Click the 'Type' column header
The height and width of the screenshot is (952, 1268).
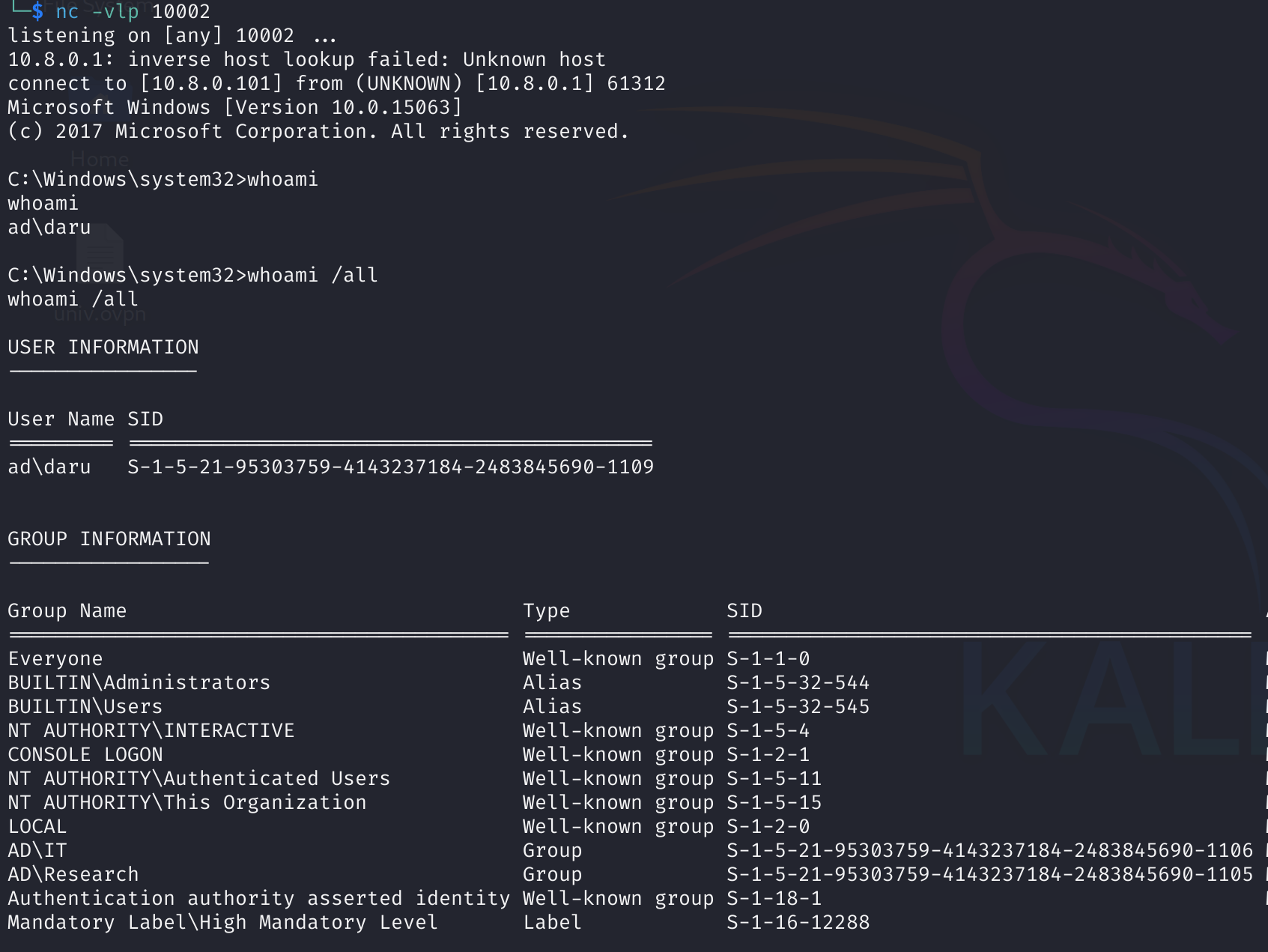[x=546, y=610]
